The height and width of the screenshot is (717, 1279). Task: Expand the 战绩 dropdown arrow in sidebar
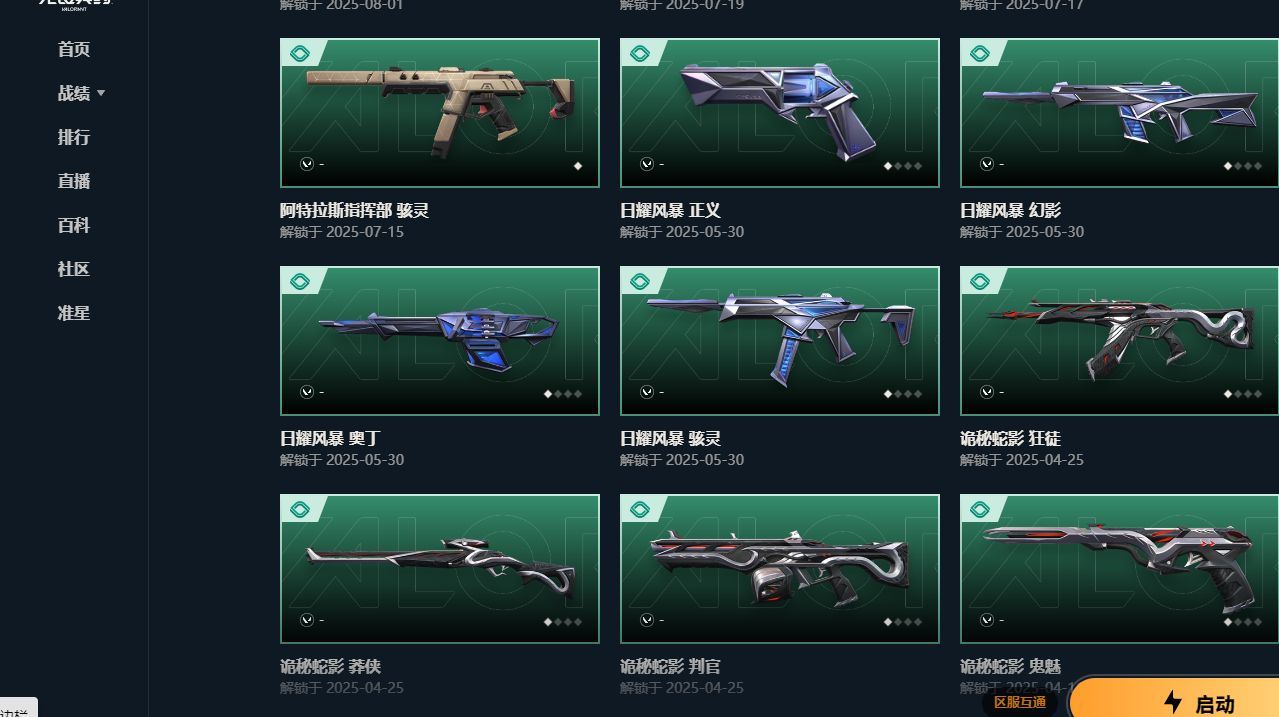101,93
